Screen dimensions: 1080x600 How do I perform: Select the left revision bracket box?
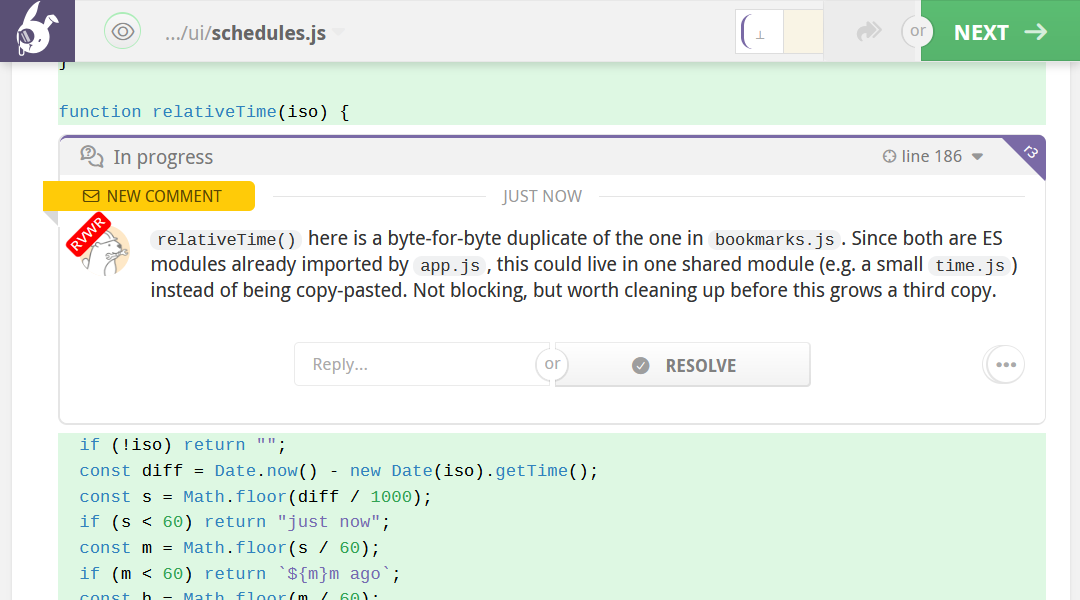pos(760,32)
